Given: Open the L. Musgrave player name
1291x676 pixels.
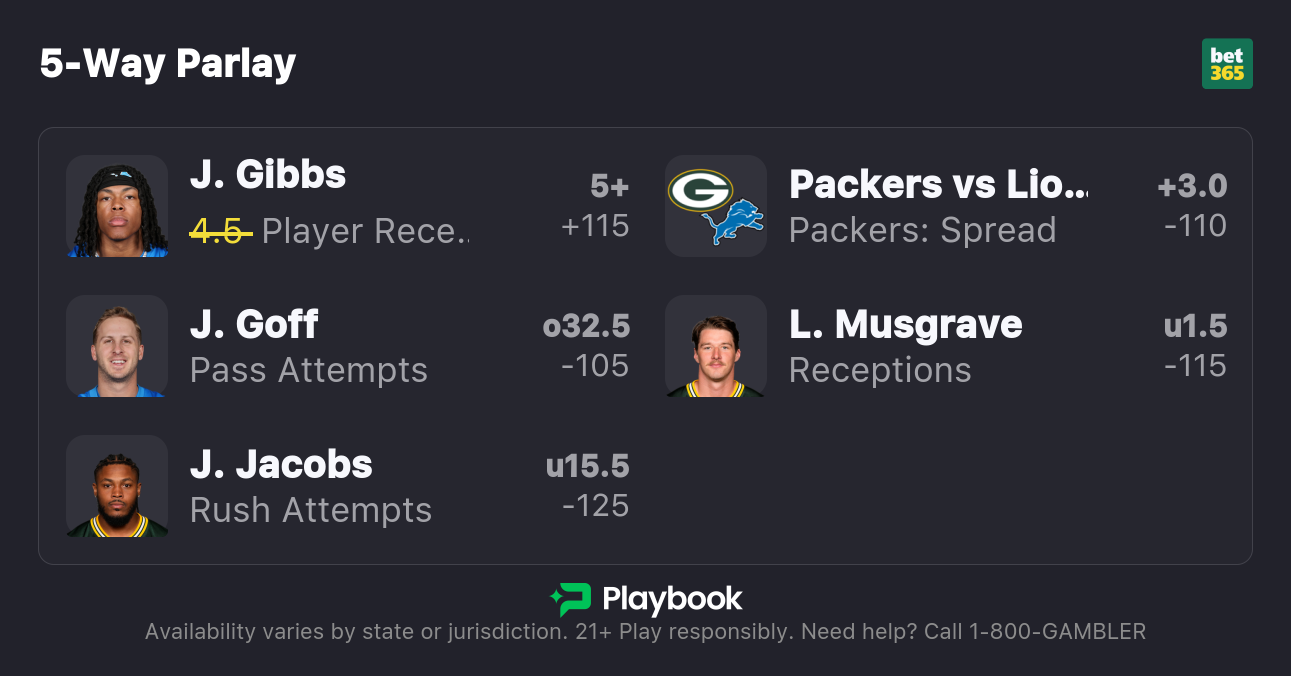Looking at the screenshot, I should pos(905,325).
